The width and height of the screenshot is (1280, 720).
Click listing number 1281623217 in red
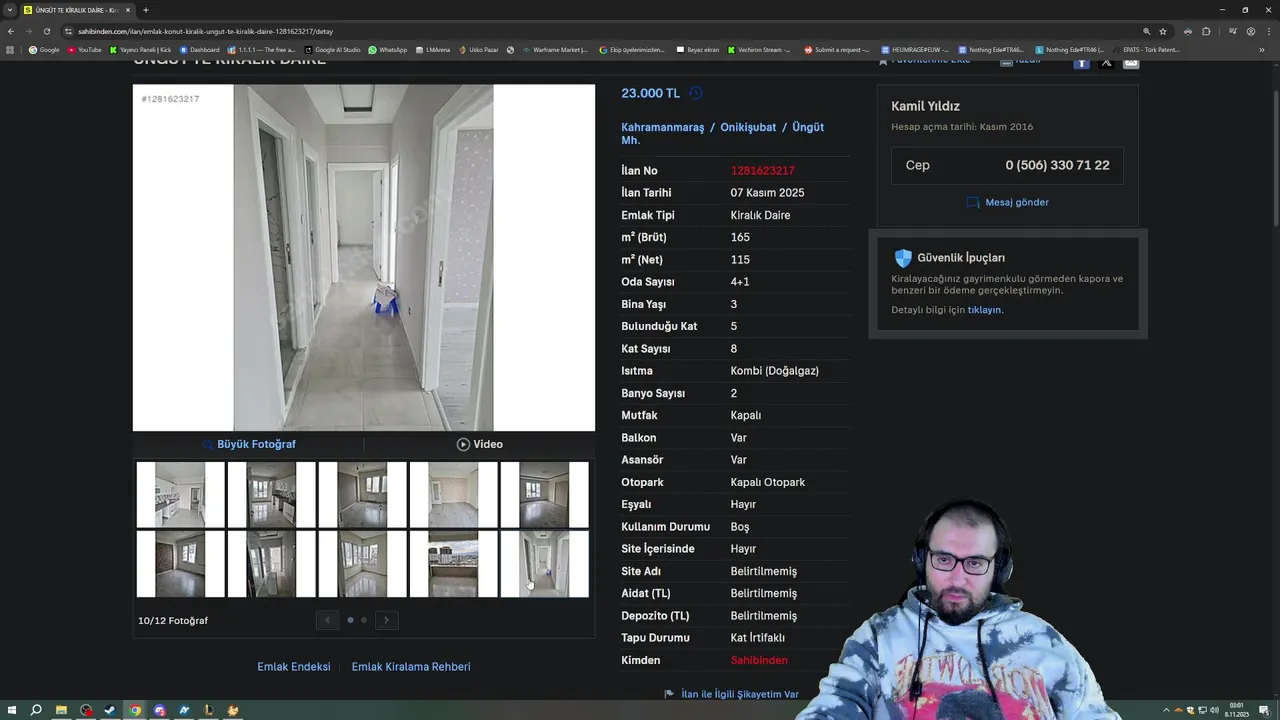(x=762, y=171)
